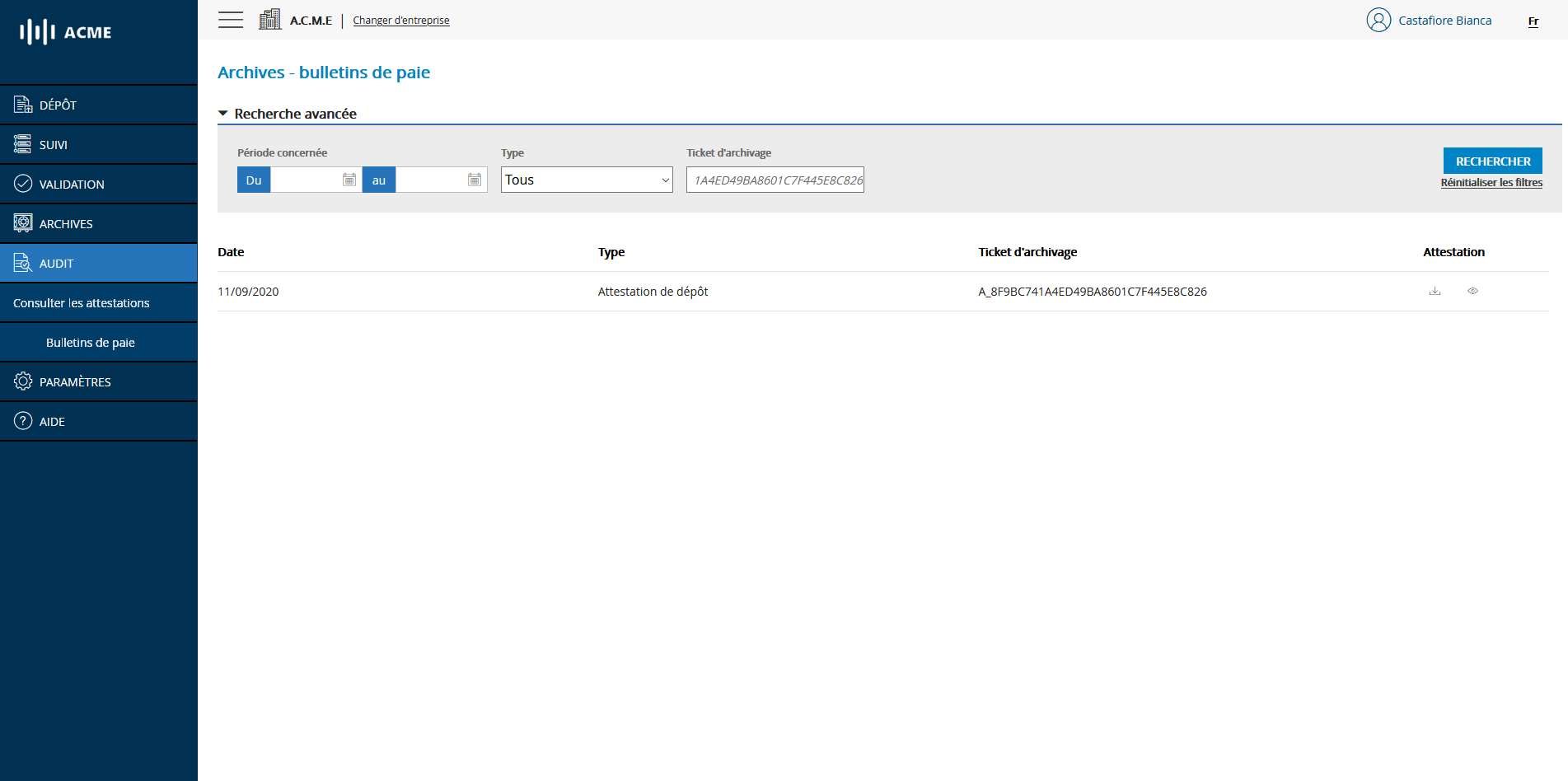Click the user profile avatar icon
Screen dimensions: 1568x781
point(1378,20)
